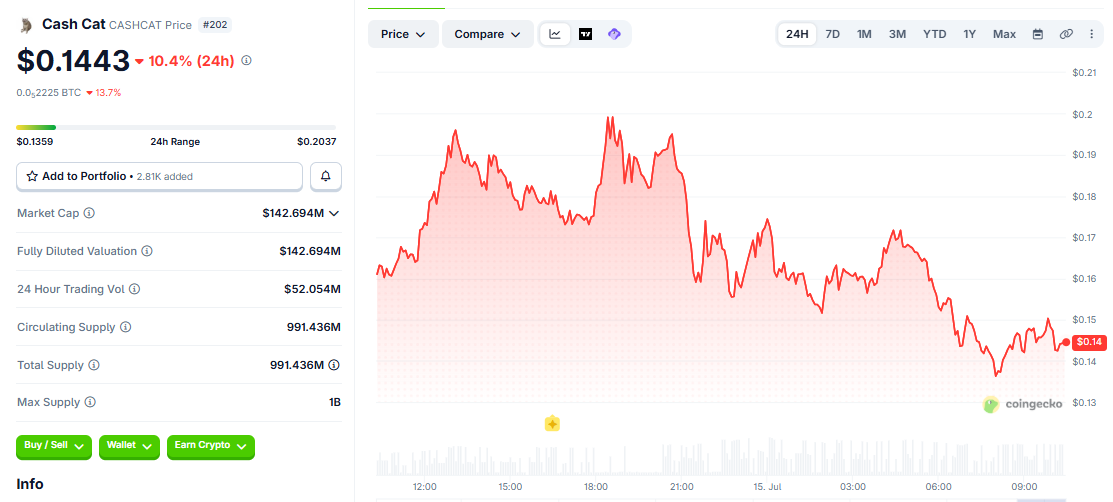Select the 3M time range tab
This screenshot has height=502, width=1113.
coord(897,34)
